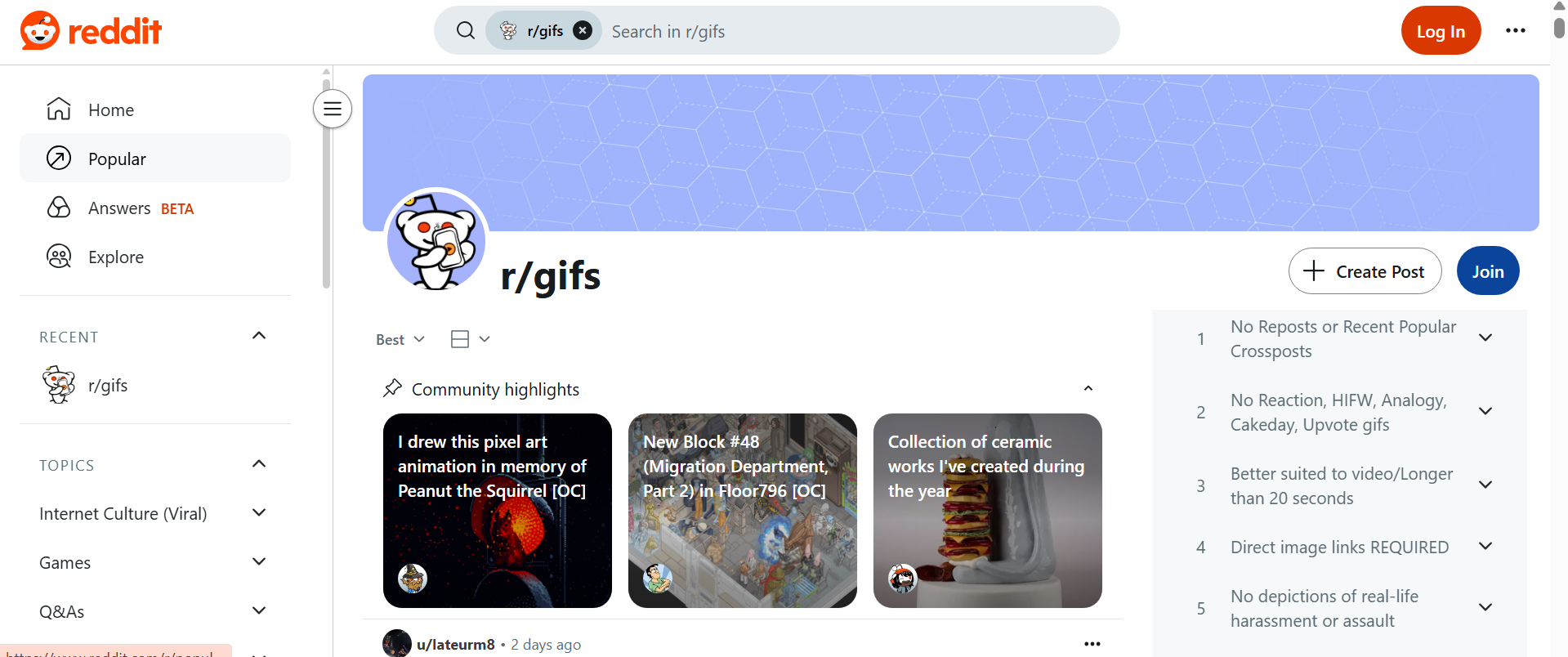Click the search magnifier icon
This screenshot has width=1568, height=657.
466,31
